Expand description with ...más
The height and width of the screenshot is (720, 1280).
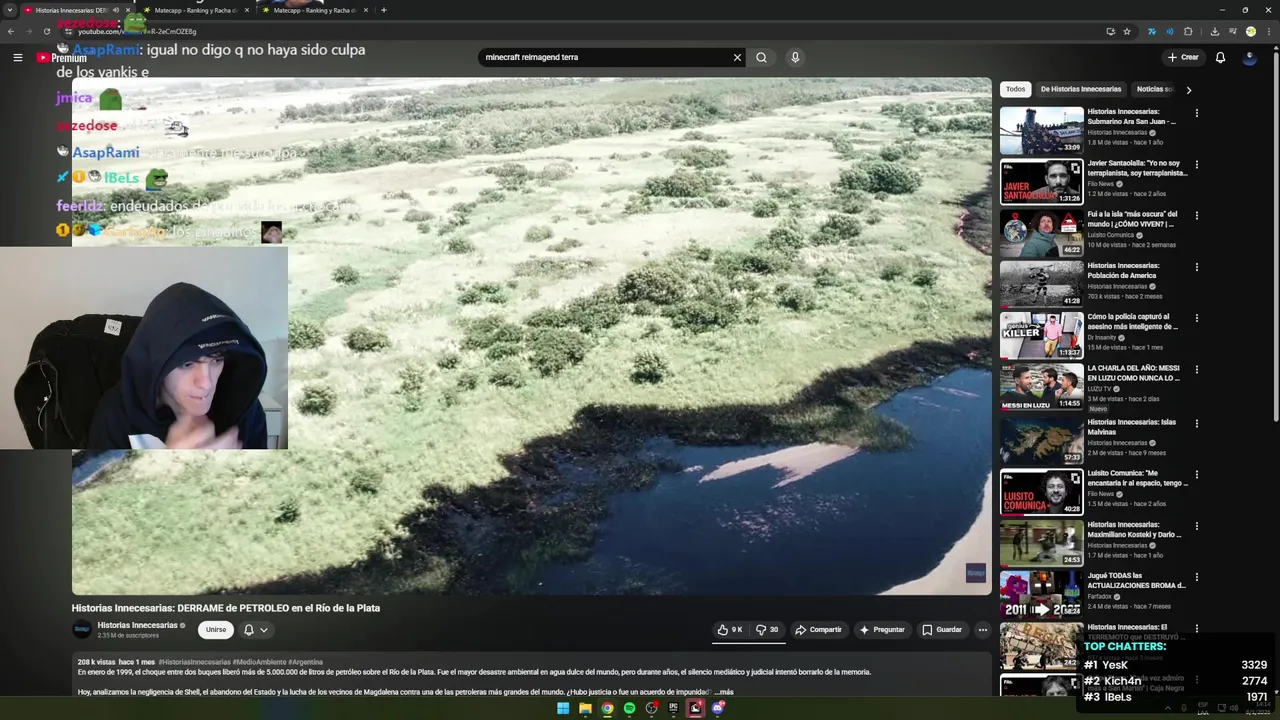tap(722, 692)
